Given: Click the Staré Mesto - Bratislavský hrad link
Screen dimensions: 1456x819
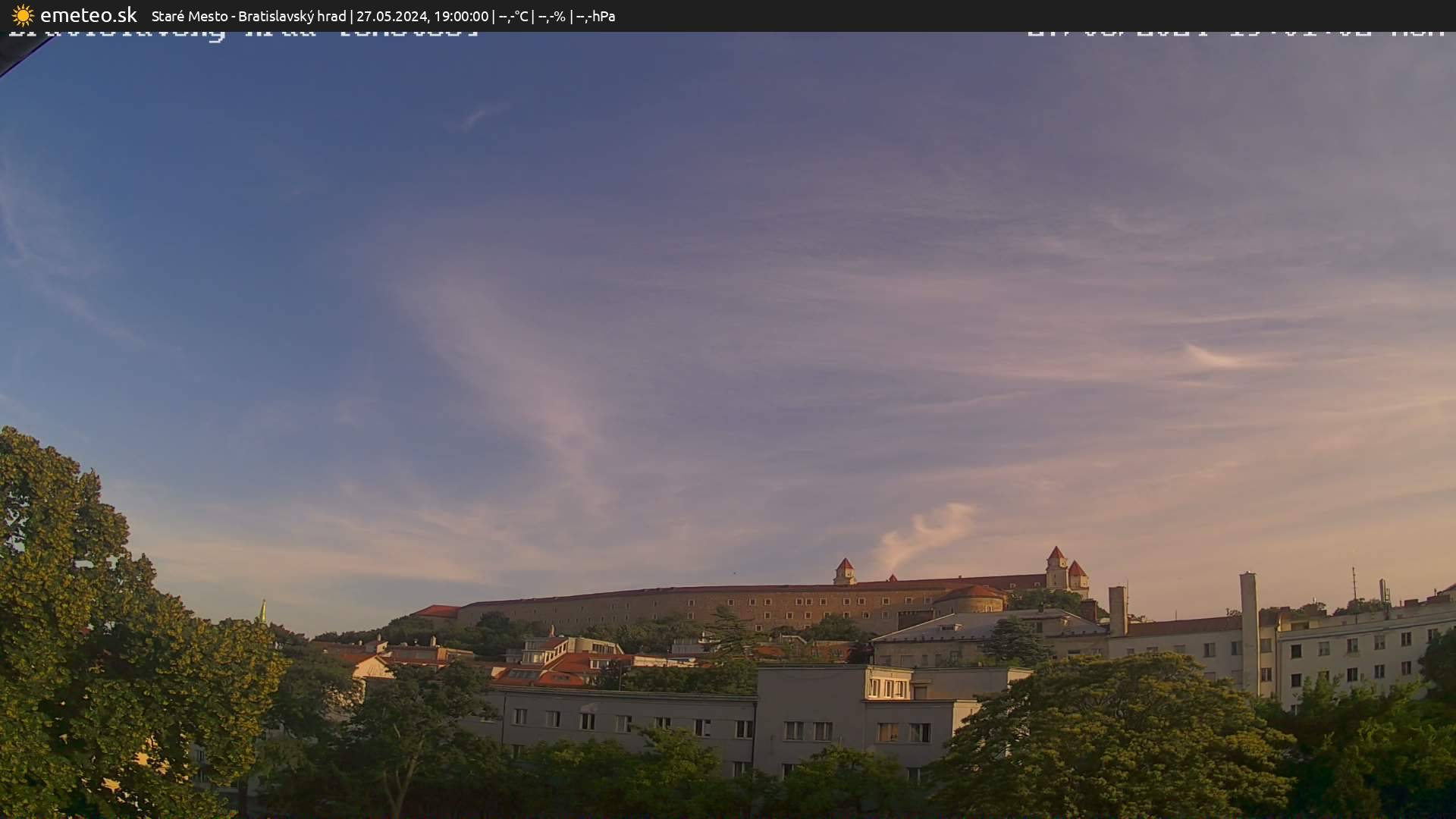Looking at the screenshot, I should pyautogui.click(x=250, y=15).
